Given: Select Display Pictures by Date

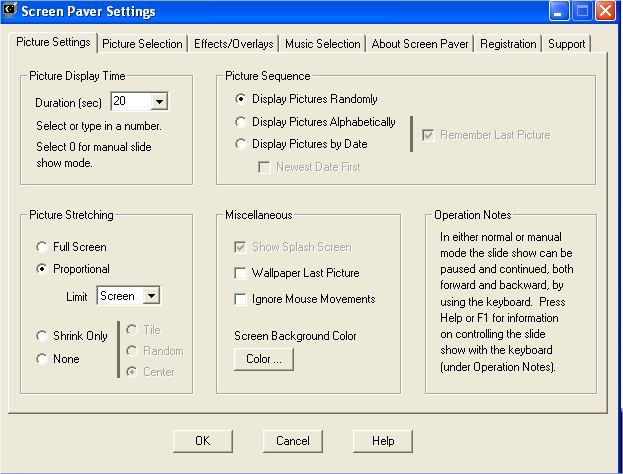Looking at the screenshot, I should coord(301,144).
